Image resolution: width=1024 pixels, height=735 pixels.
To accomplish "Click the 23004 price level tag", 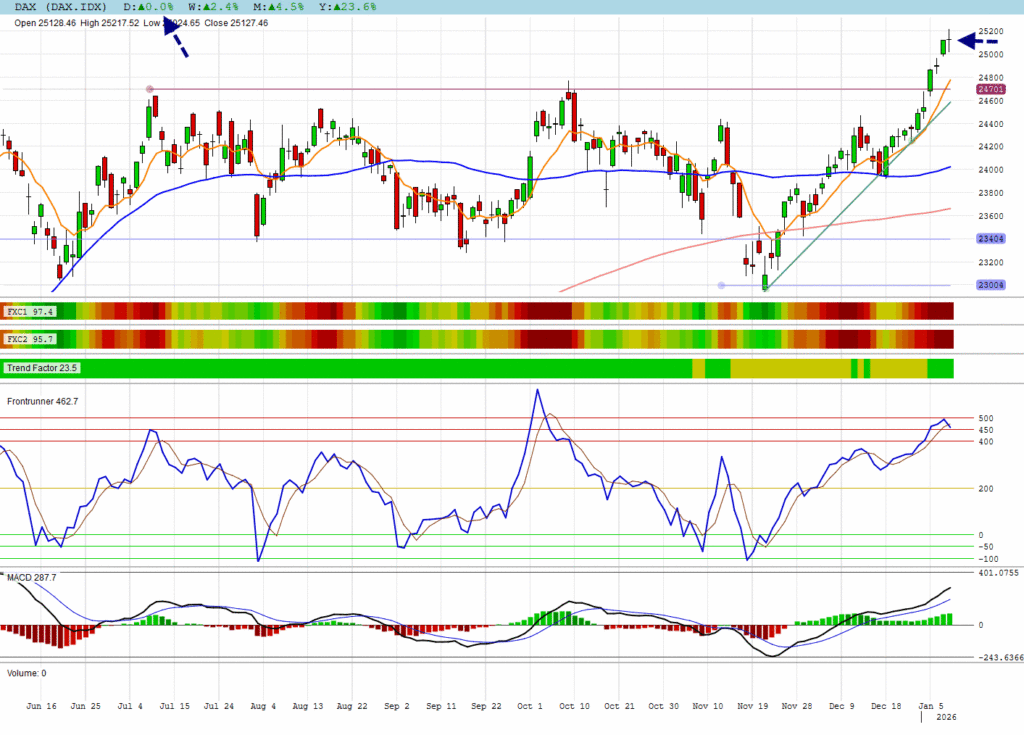I will (x=992, y=285).
